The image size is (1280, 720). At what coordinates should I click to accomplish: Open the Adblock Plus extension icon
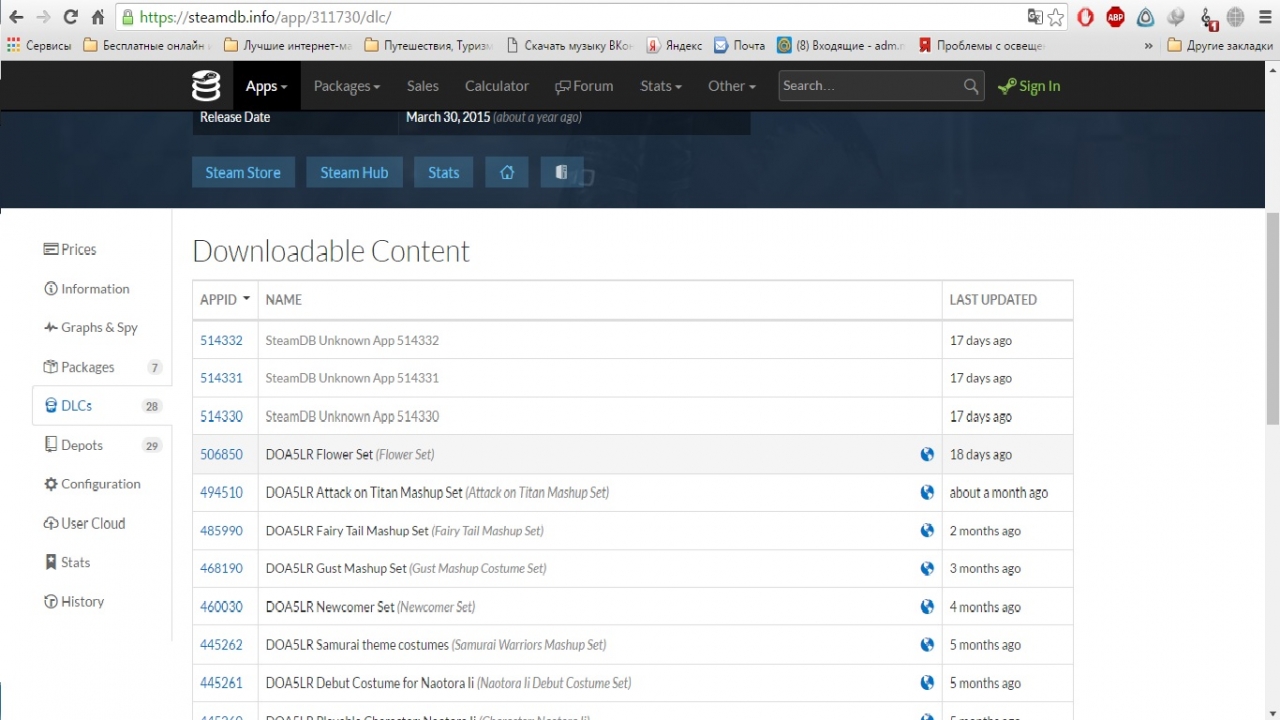point(1115,17)
